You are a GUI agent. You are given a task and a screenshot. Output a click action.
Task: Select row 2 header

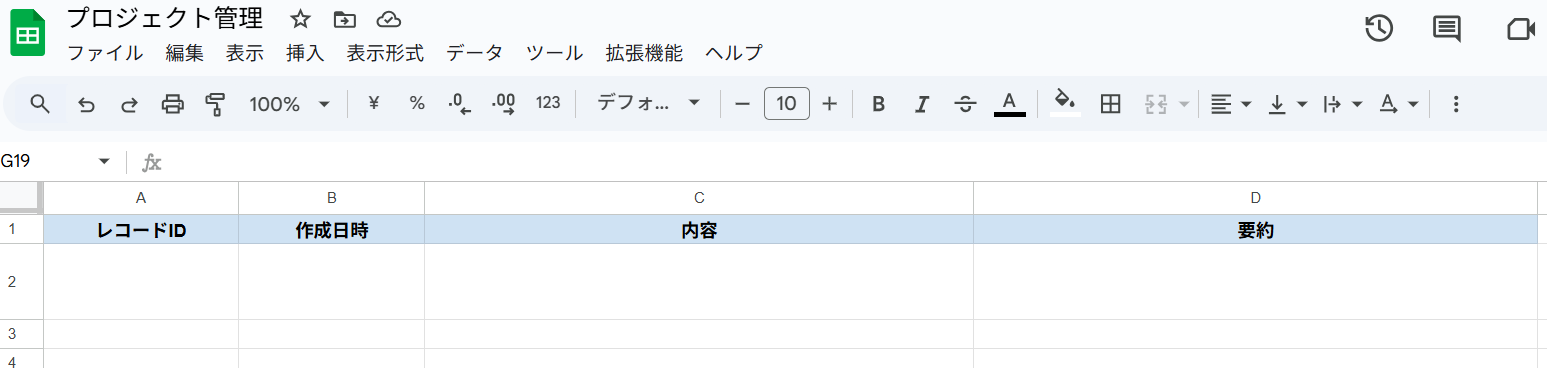[x=21, y=282]
